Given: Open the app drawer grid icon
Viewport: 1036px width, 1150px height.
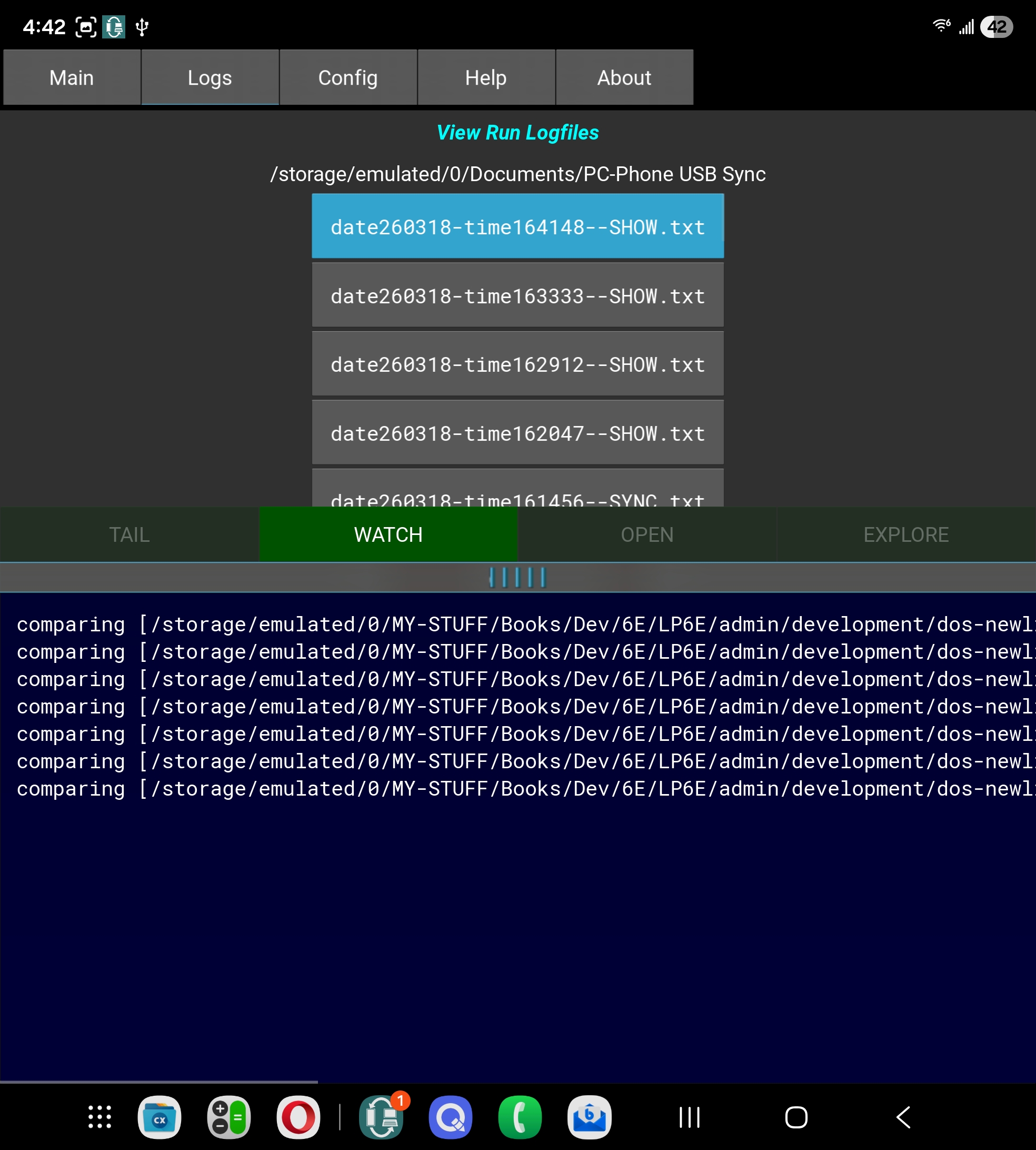Looking at the screenshot, I should pos(99,1117).
